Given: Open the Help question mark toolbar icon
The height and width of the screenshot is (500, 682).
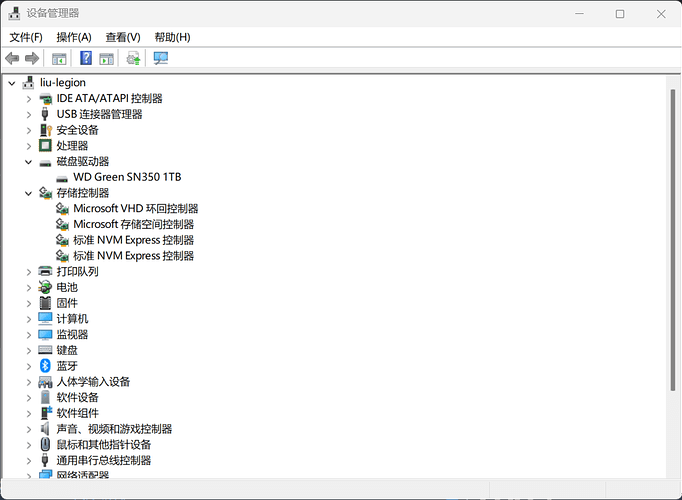Looking at the screenshot, I should (86, 58).
